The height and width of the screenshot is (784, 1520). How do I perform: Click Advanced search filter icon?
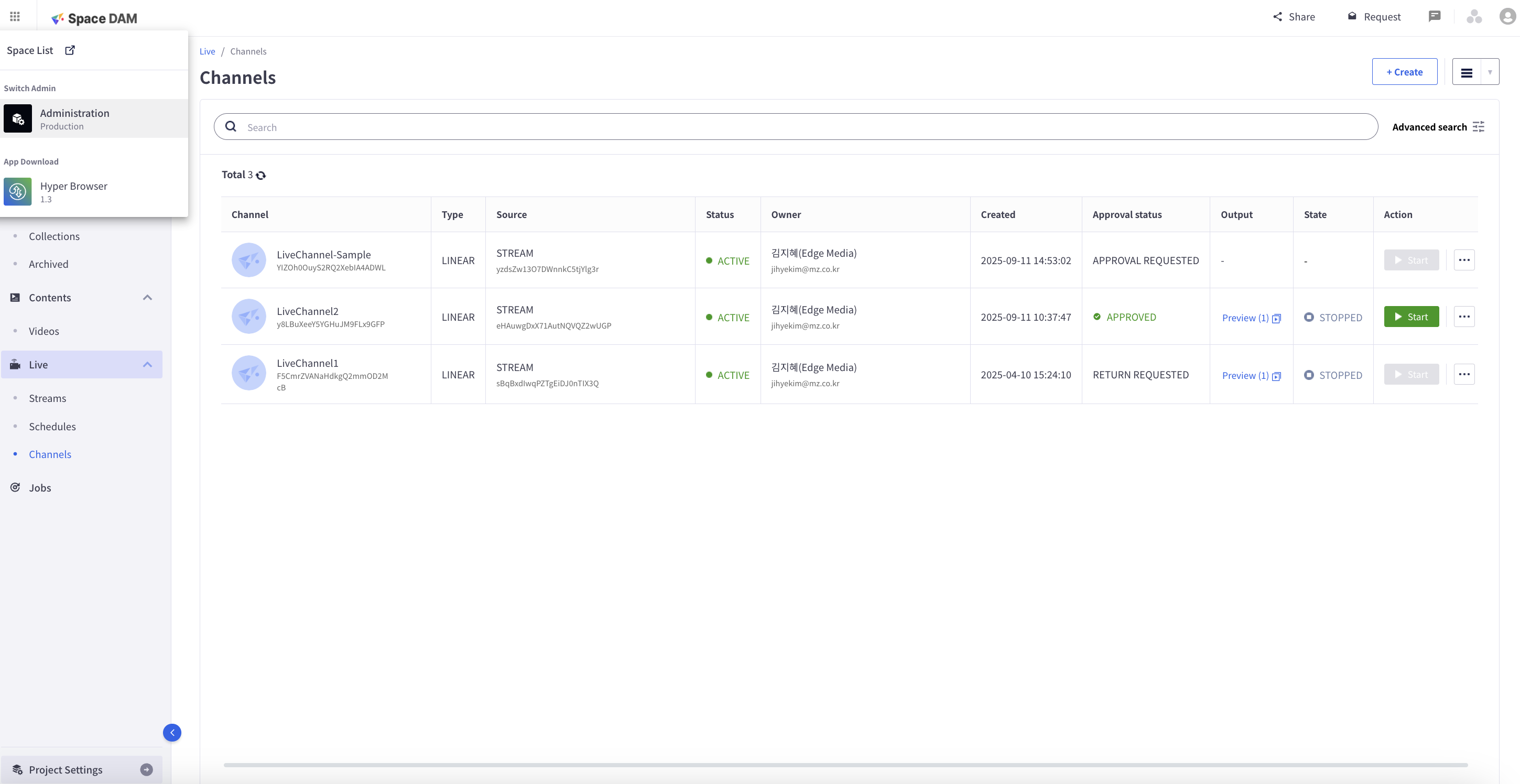(x=1478, y=127)
